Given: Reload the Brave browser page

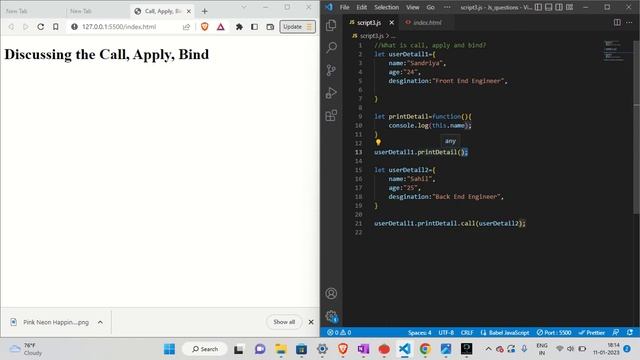Looking at the screenshot, I should pos(40,27).
